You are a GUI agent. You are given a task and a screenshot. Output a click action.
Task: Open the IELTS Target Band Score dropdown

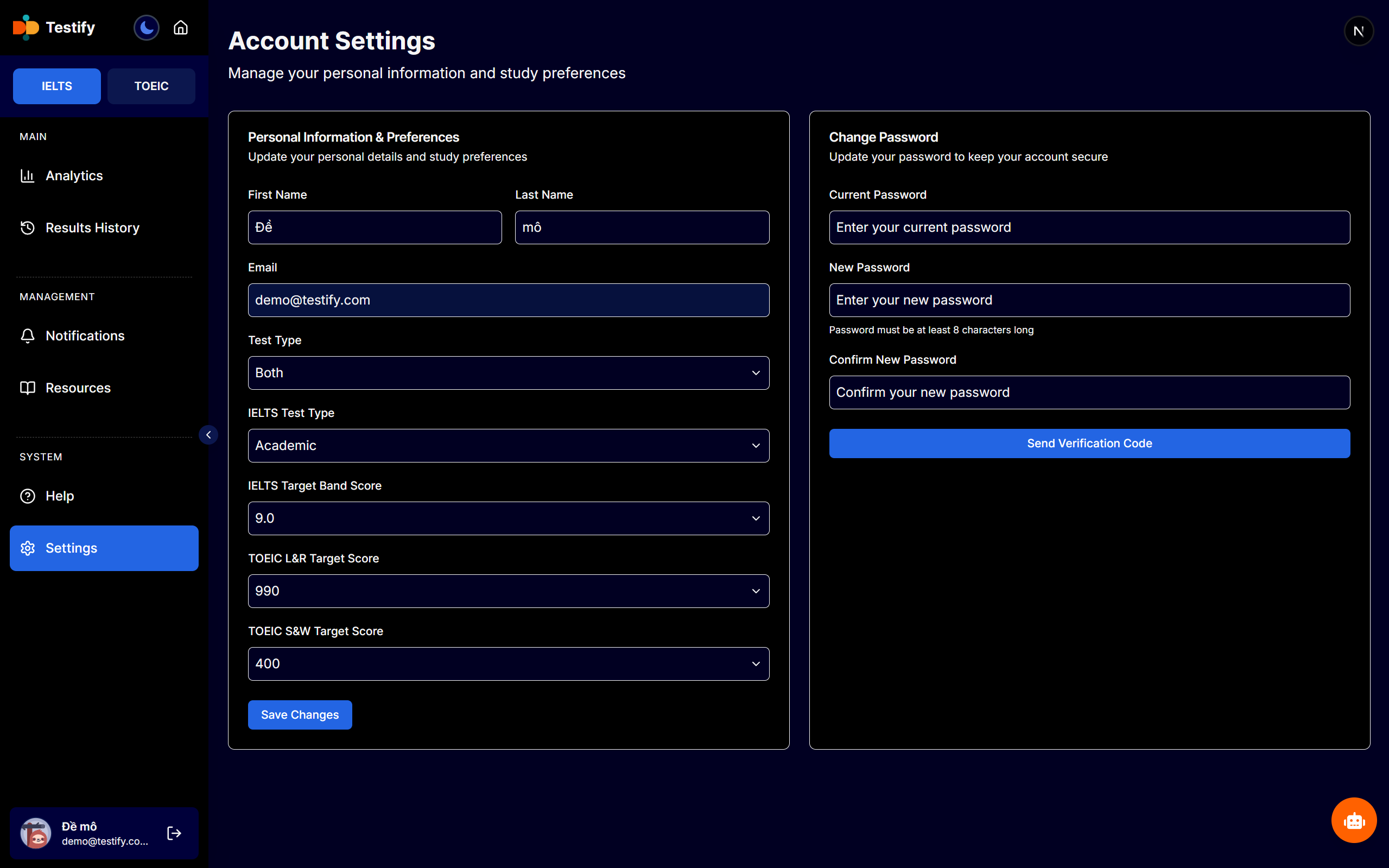pos(508,518)
